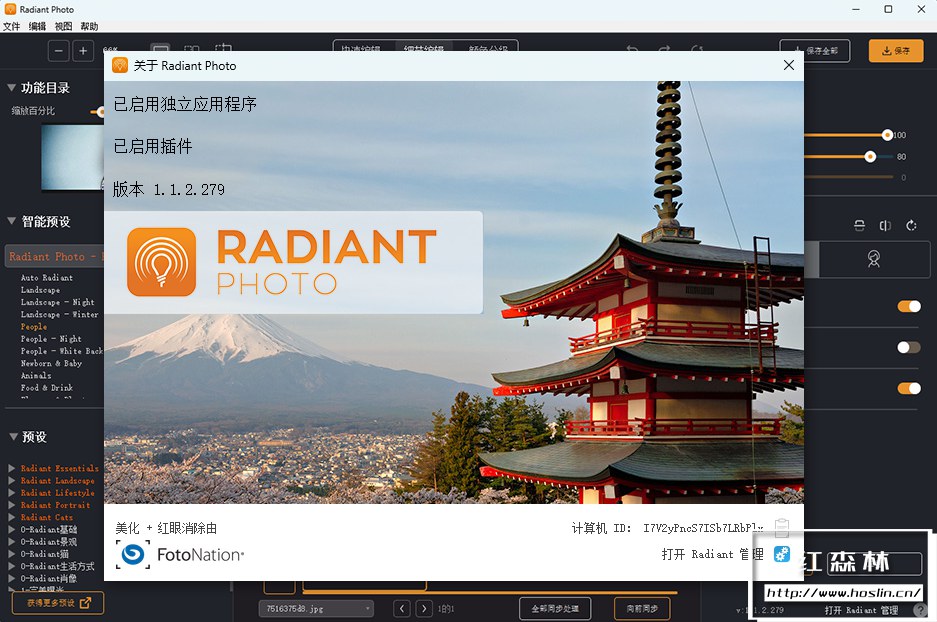937x622 pixels.
Task: Go to previous image with left arrow
Action: click(x=402, y=609)
